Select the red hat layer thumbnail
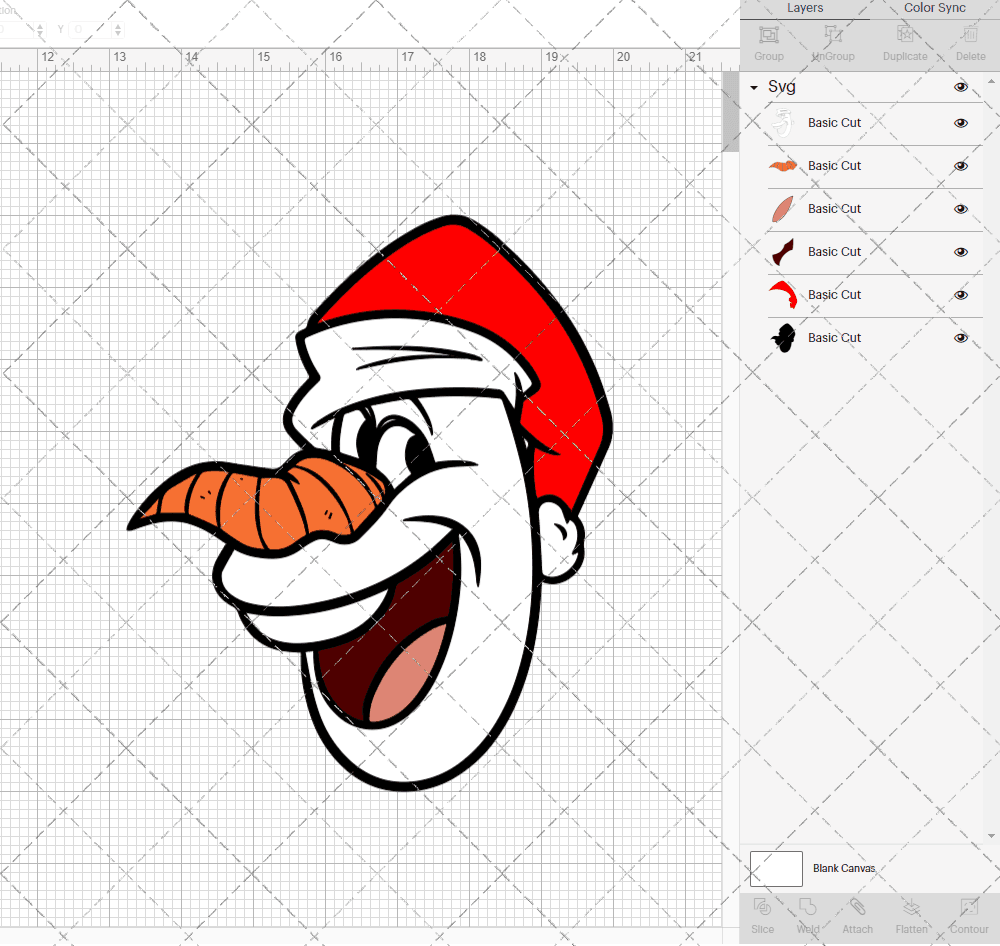 pos(783,295)
